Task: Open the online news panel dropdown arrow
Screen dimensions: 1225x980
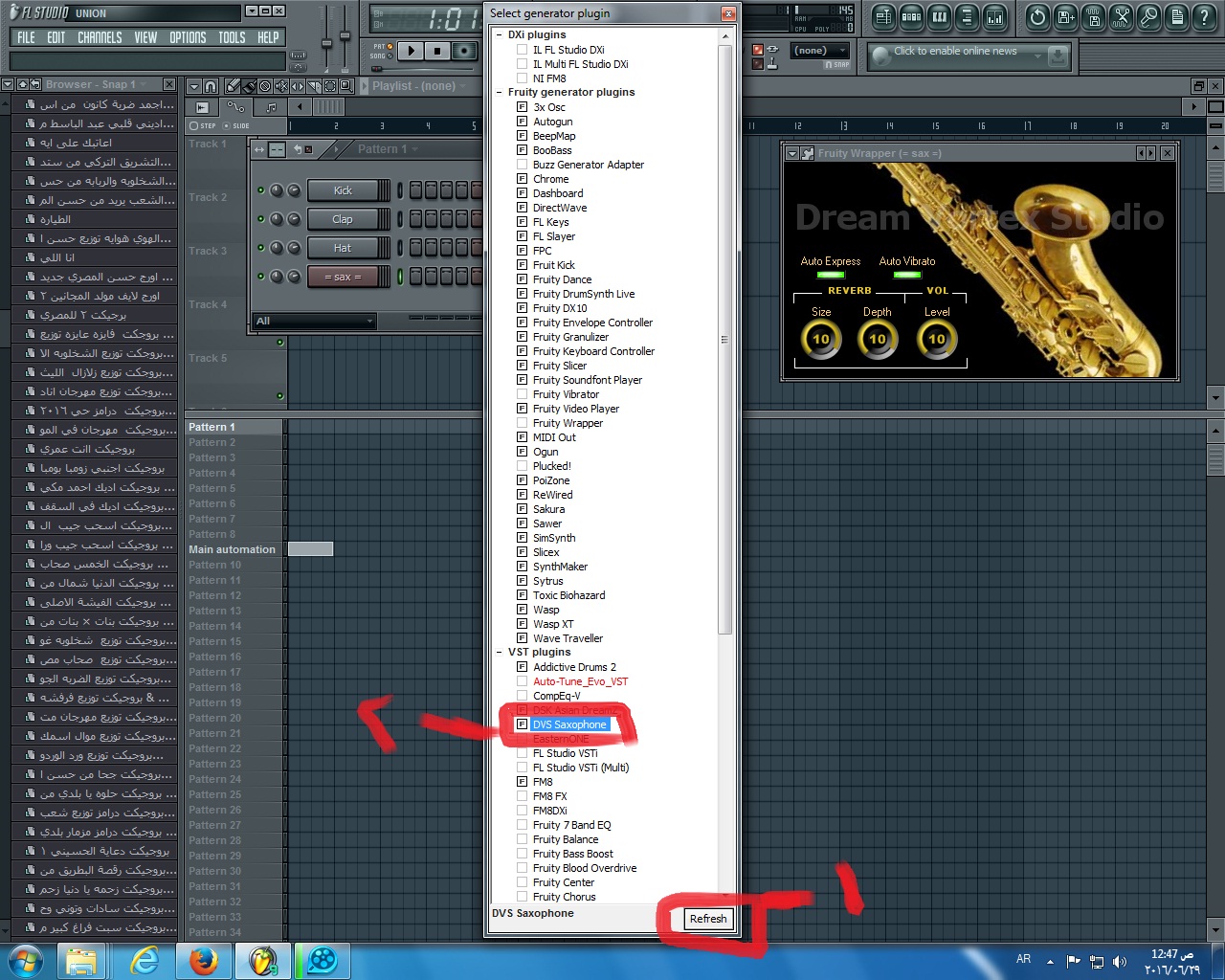Action: click(x=1037, y=56)
